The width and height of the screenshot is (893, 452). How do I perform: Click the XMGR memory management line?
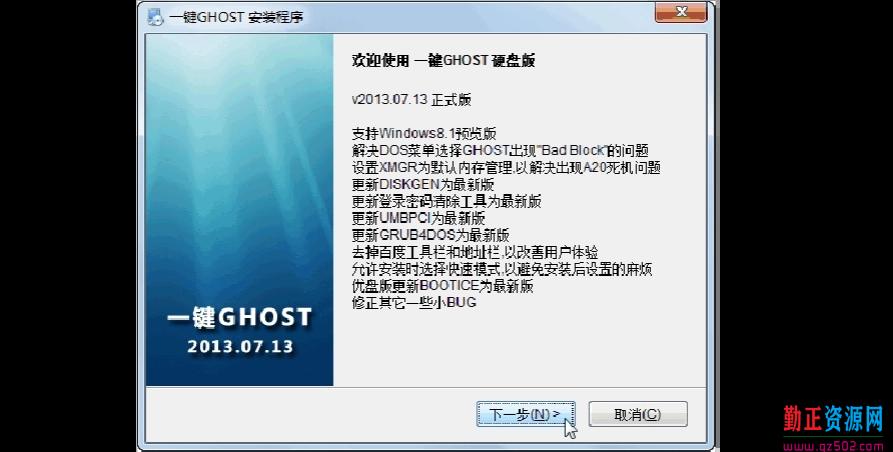tap(506, 168)
